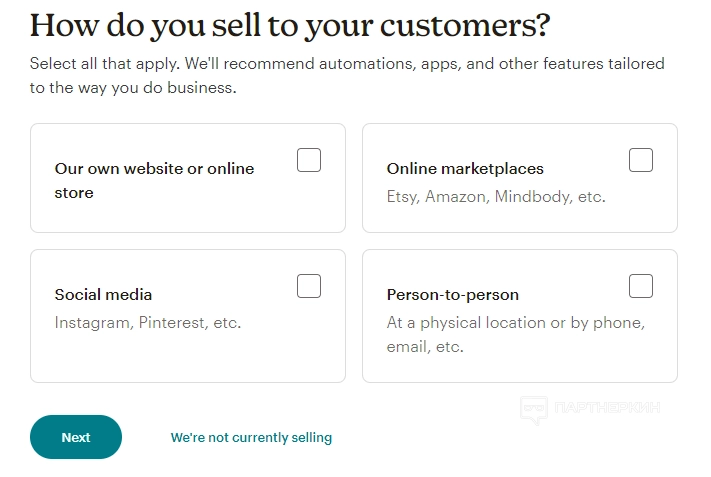Image resolution: width=711 pixels, height=477 pixels.
Task: Select the Person-to-person checkbox
Action: click(x=641, y=286)
